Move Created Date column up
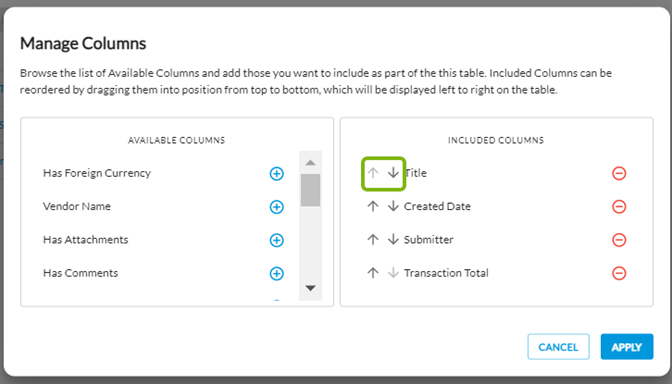The width and height of the screenshot is (672, 384). [x=373, y=206]
